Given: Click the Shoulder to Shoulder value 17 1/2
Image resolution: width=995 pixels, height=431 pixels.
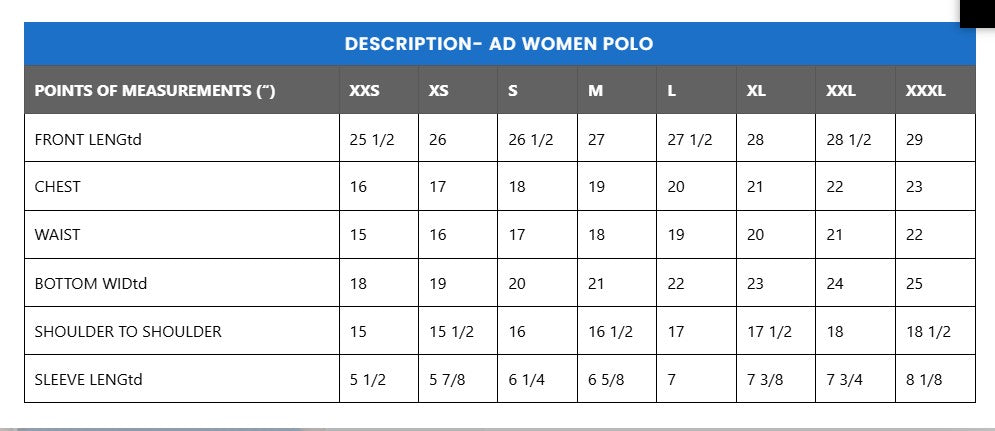Looking at the screenshot, I should 769,331.
